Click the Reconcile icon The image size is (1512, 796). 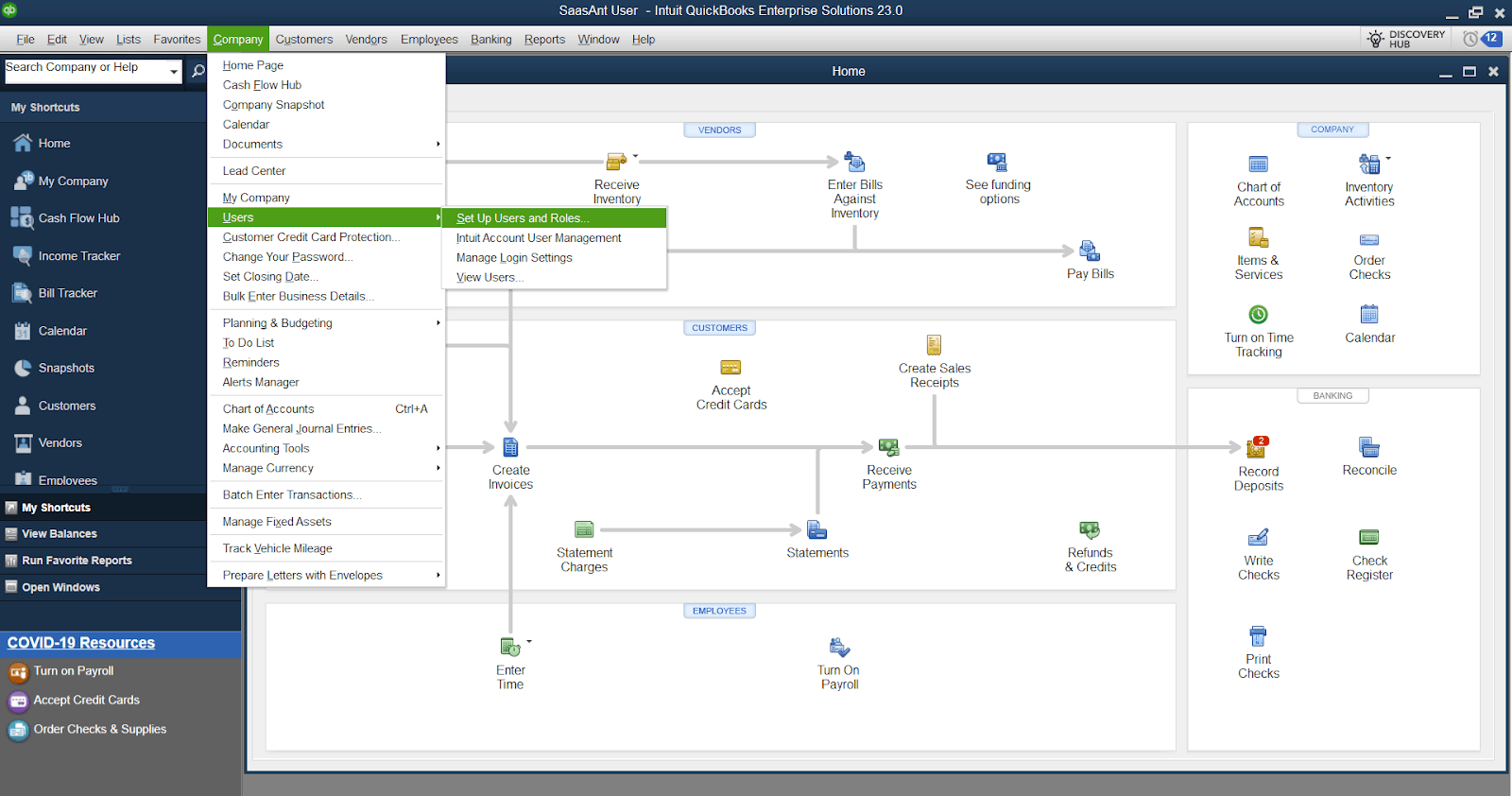coord(1369,446)
